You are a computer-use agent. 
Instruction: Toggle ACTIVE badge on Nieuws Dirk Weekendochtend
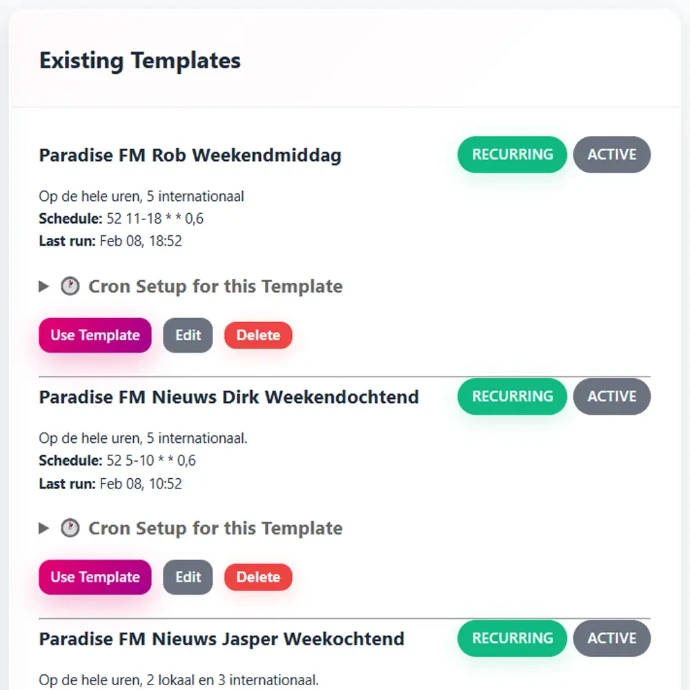pos(612,397)
